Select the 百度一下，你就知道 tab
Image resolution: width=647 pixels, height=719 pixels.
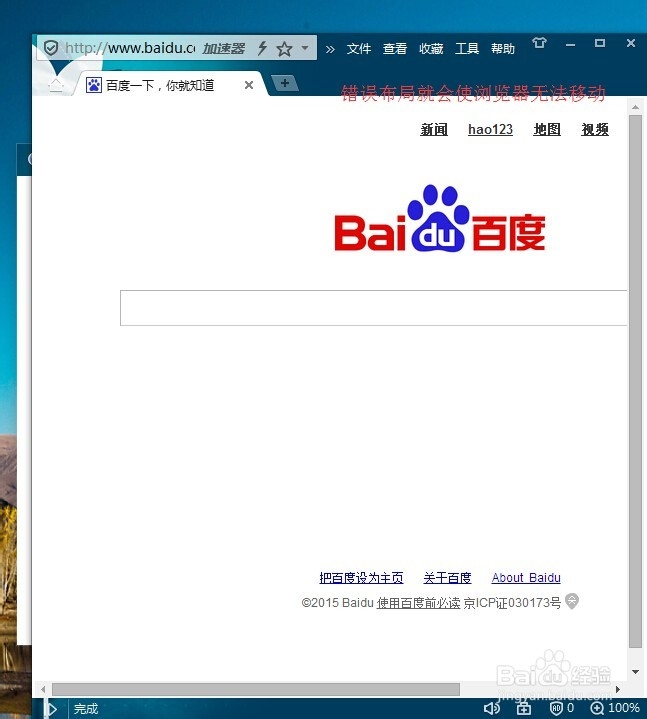(170, 85)
